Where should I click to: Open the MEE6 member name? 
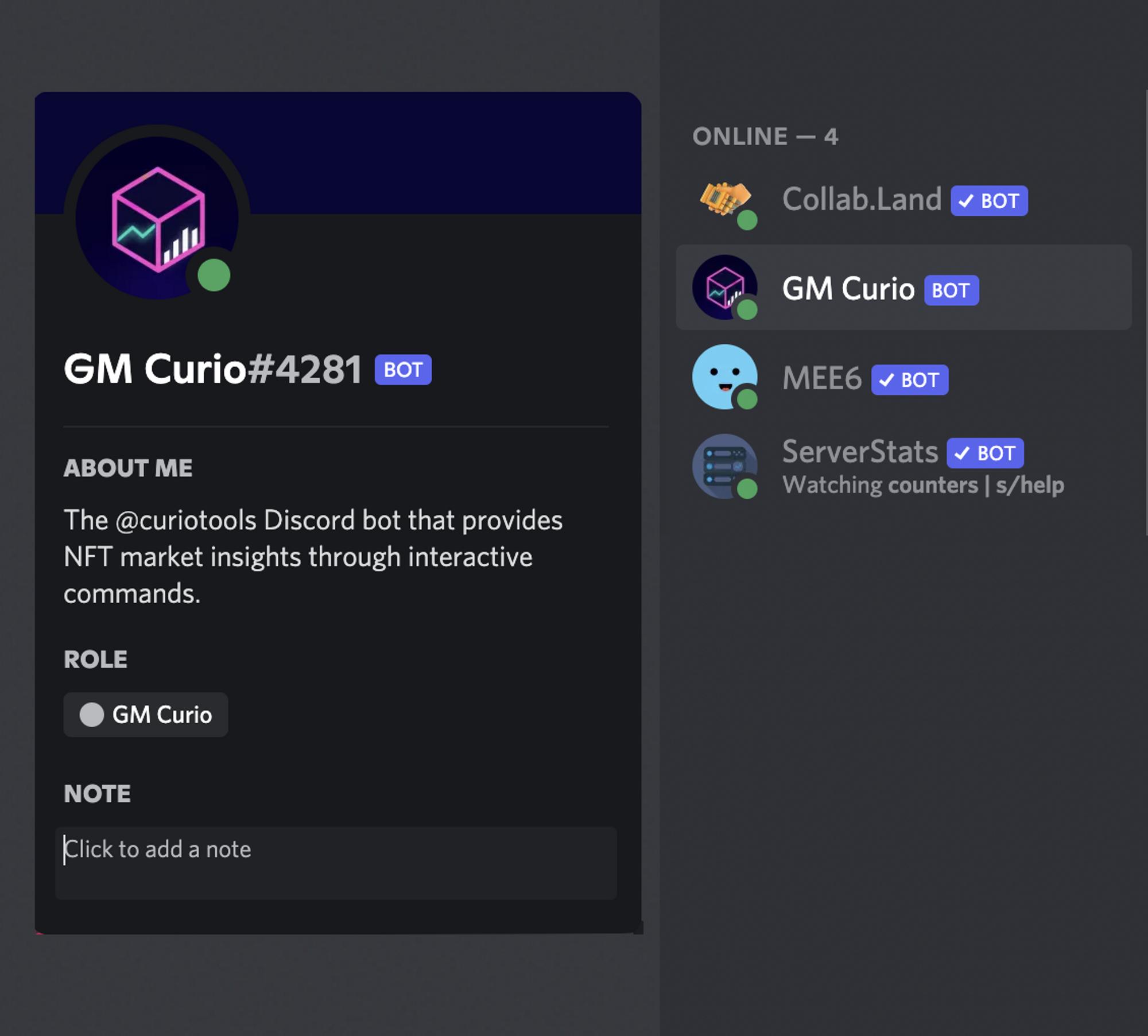(822, 378)
